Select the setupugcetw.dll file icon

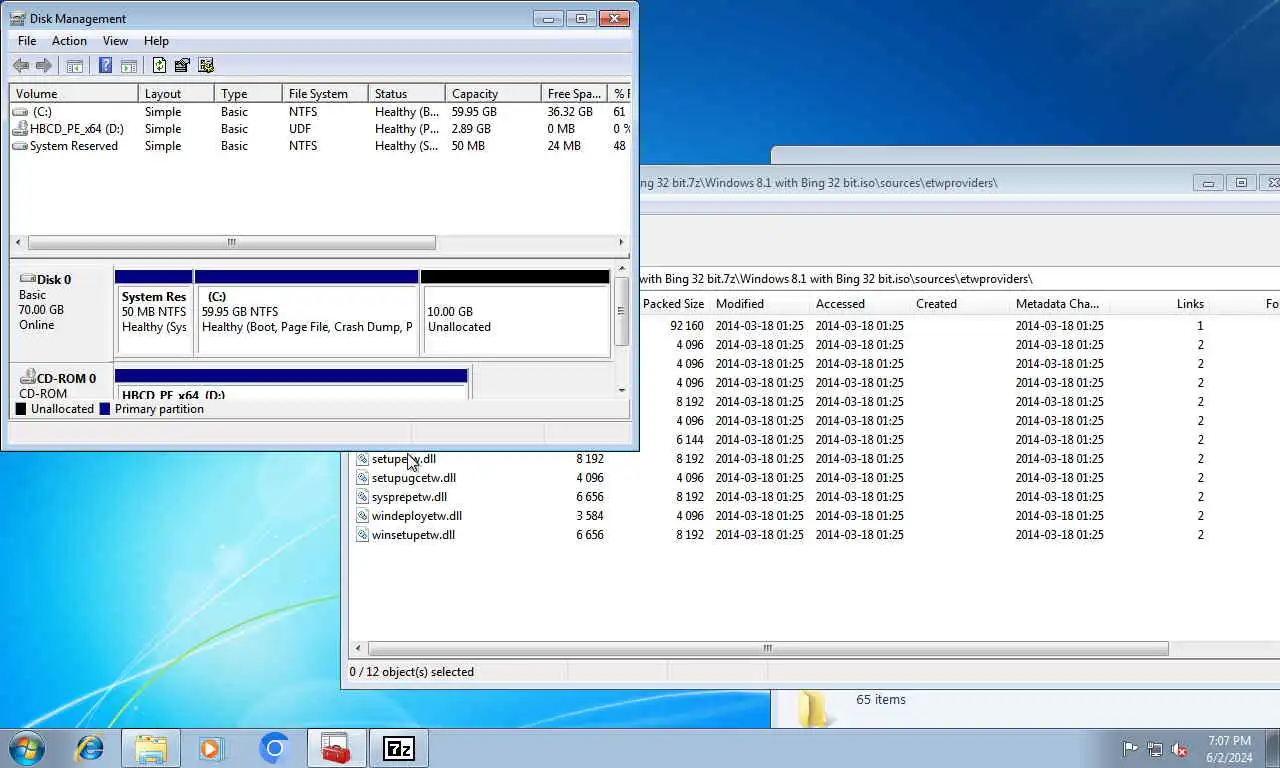[x=363, y=478]
